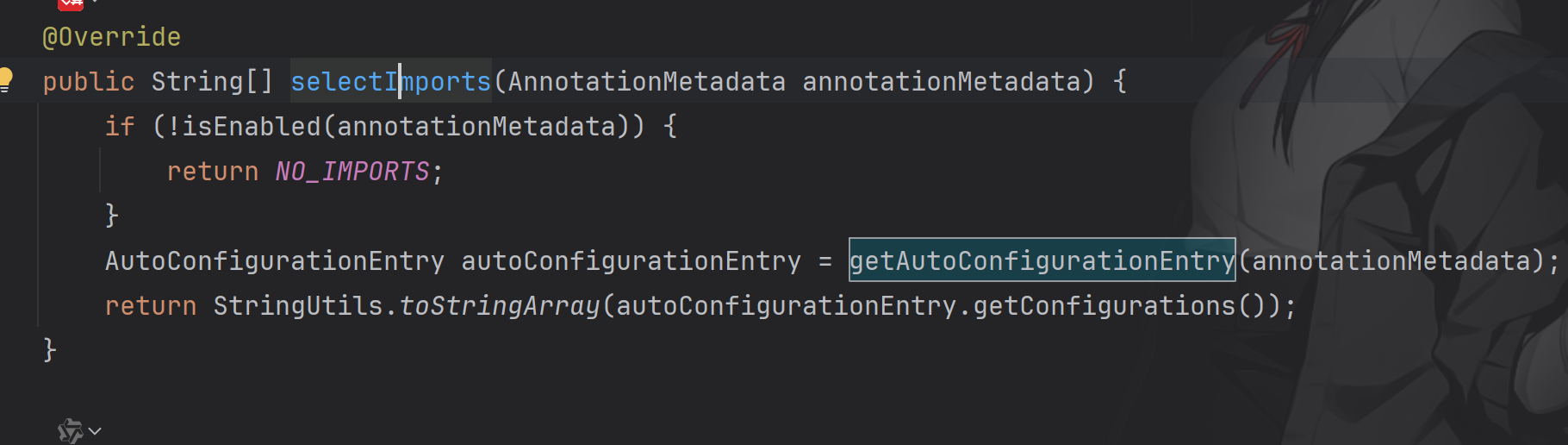
Task: Click the Tongyi Lingma assistant gutter icon
Action: pyautogui.click(x=70, y=430)
